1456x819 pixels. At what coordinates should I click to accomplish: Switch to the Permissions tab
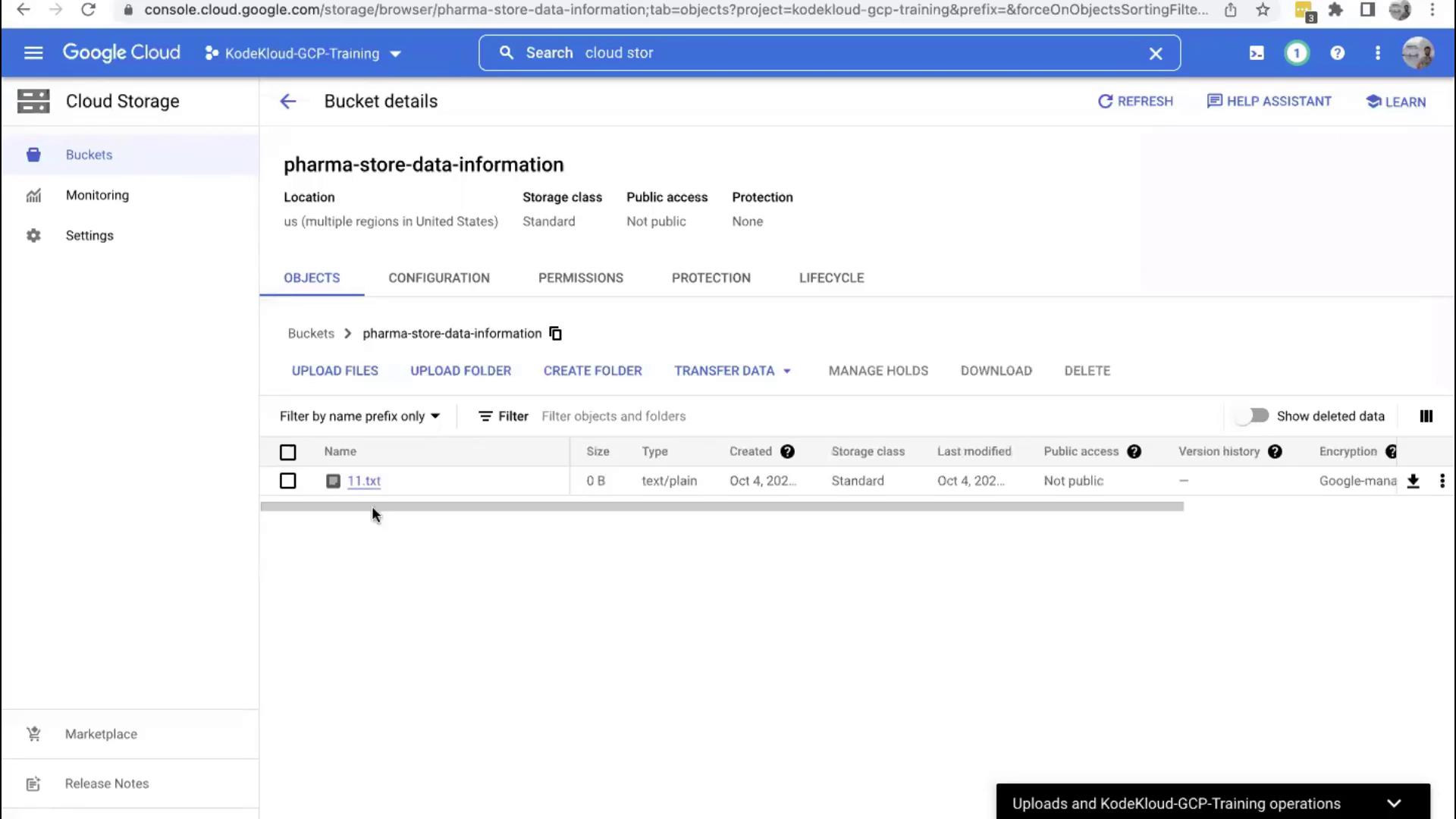tap(580, 278)
